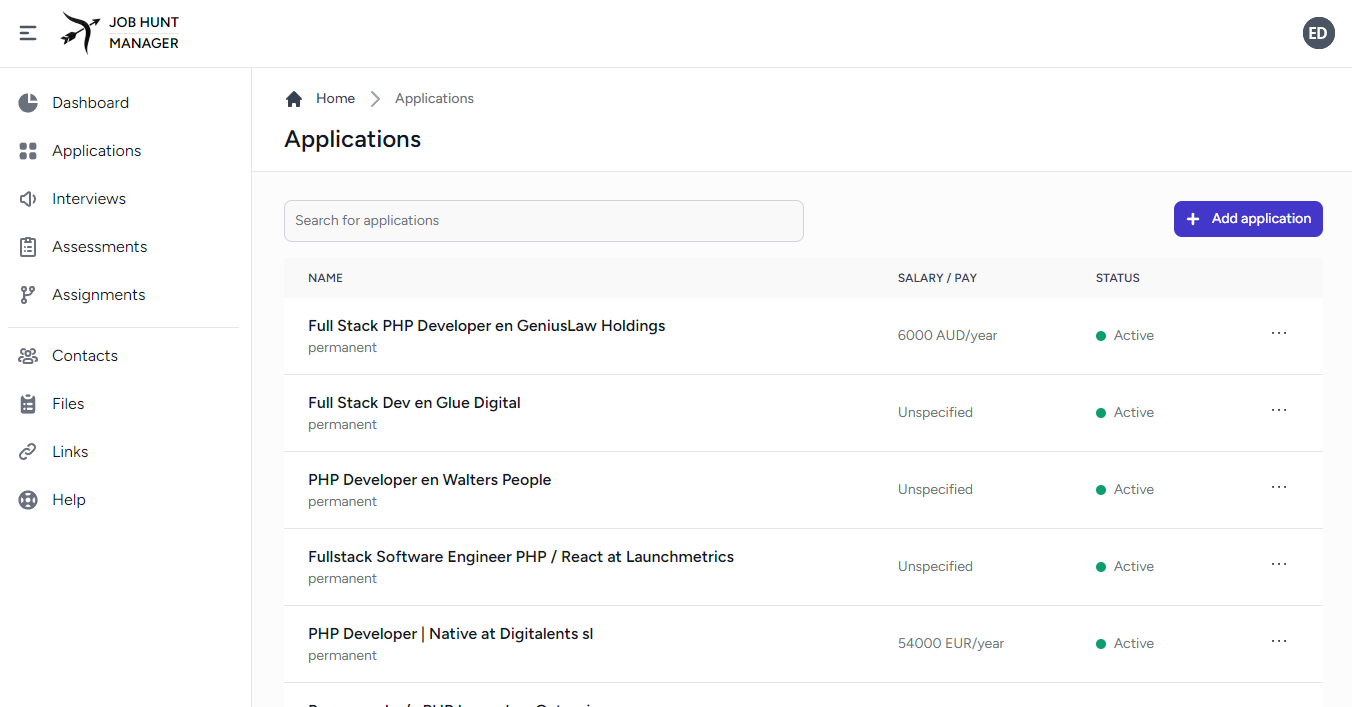
Task: Click the Contacts people icon
Action: [28, 356]
